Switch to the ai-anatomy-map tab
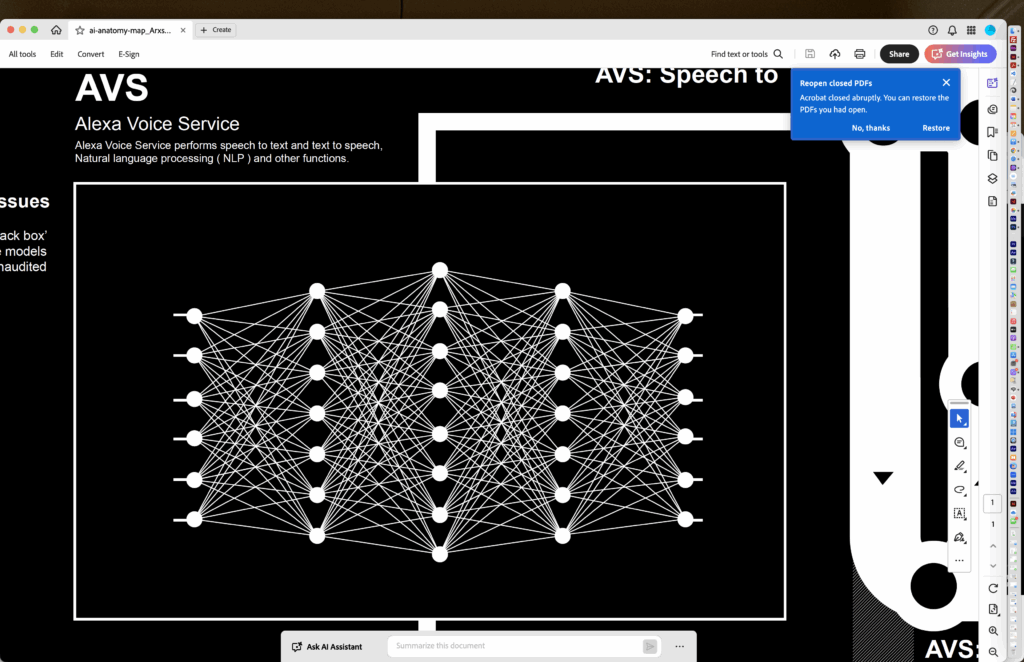The image size is (1024, 662). tap(130, 30)
